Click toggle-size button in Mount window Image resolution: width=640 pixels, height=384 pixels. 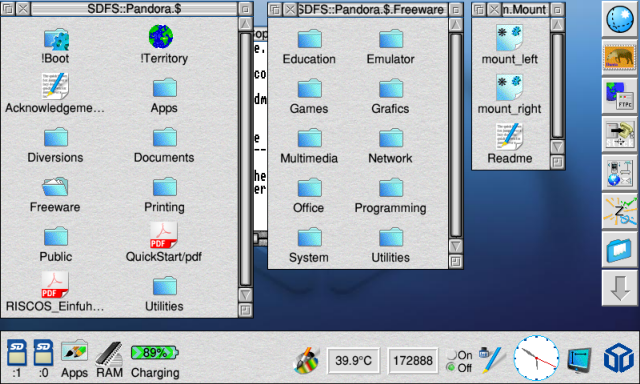point(557,9)
